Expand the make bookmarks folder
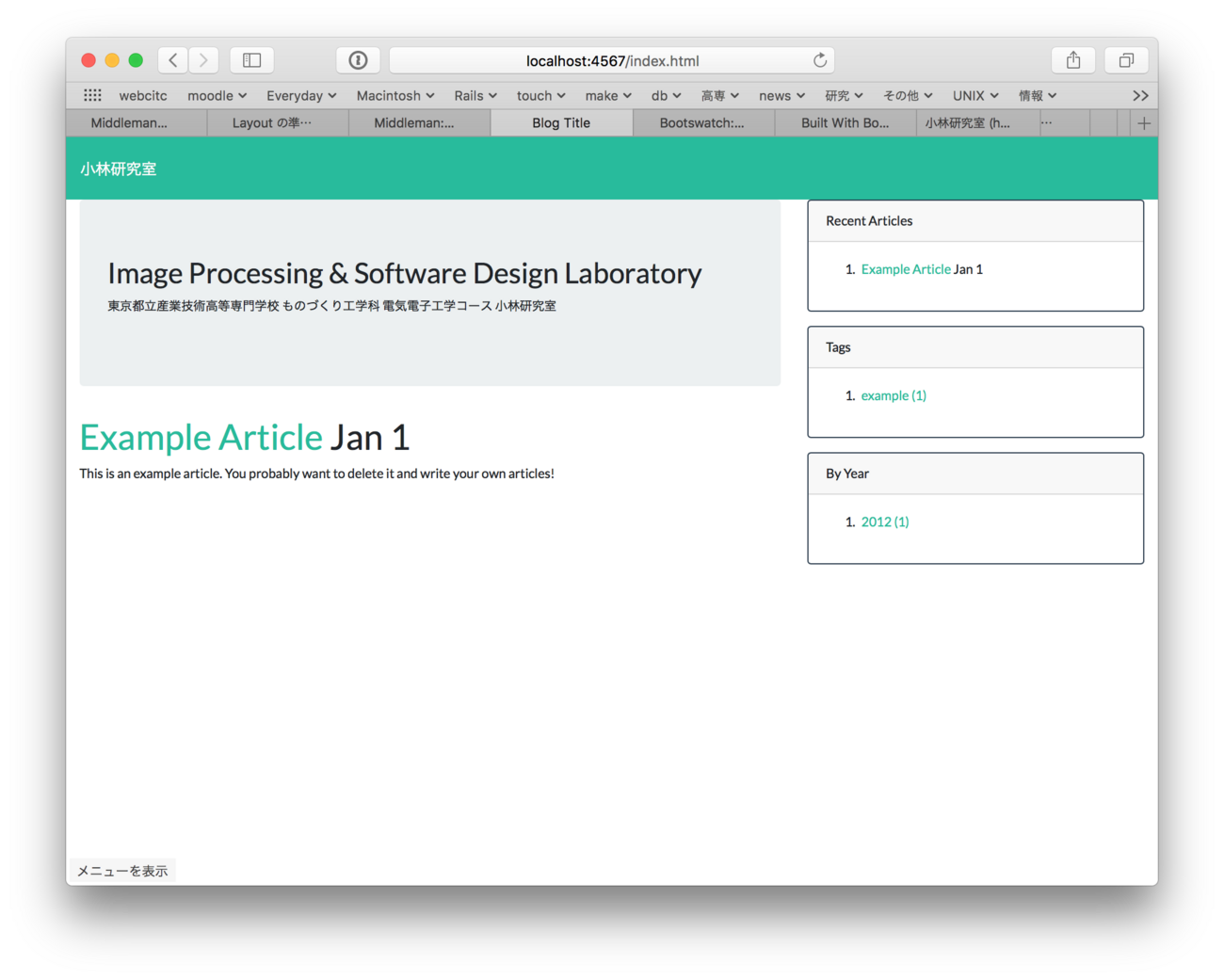 click(608, 95)
